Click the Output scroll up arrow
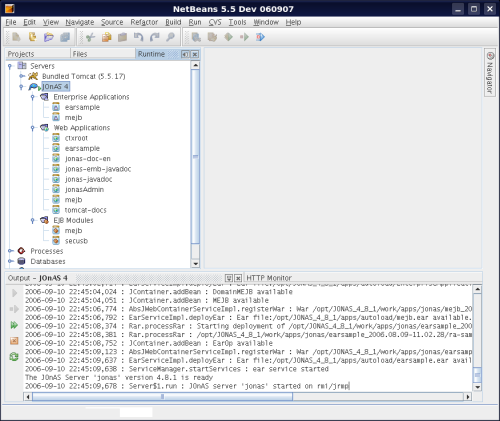 click(x=477, y=289)
